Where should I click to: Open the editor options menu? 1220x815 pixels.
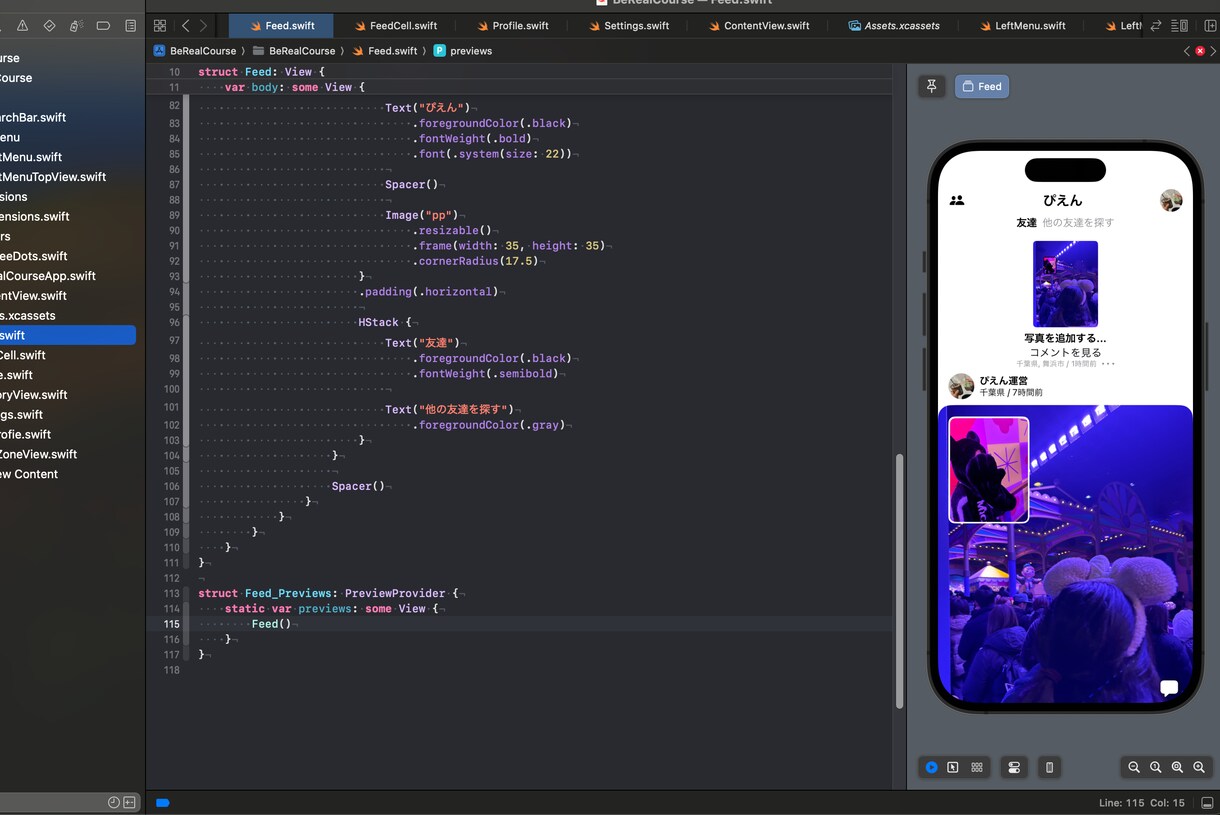point(1179,26)
